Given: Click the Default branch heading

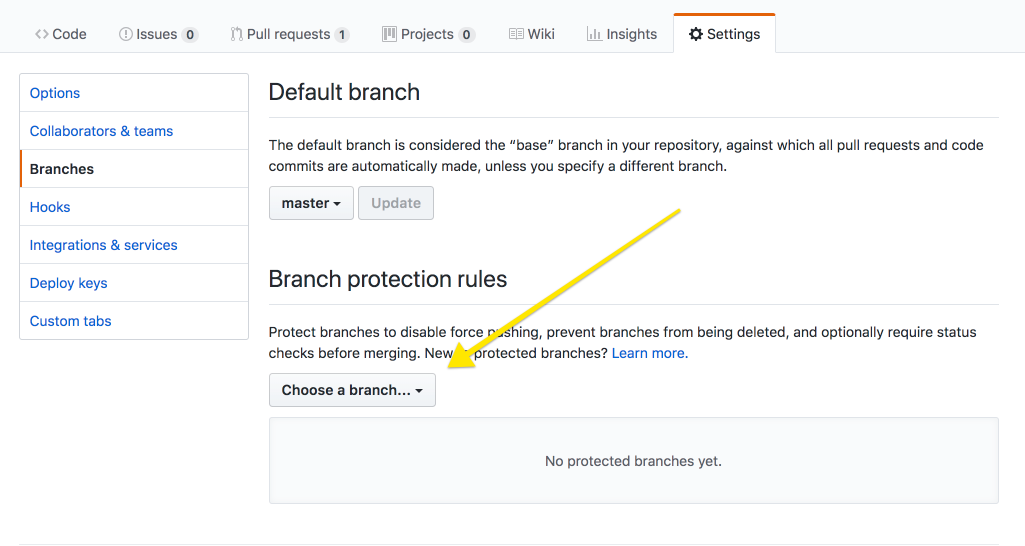Looking at the screenshot, I should click(x=344, y=92).
